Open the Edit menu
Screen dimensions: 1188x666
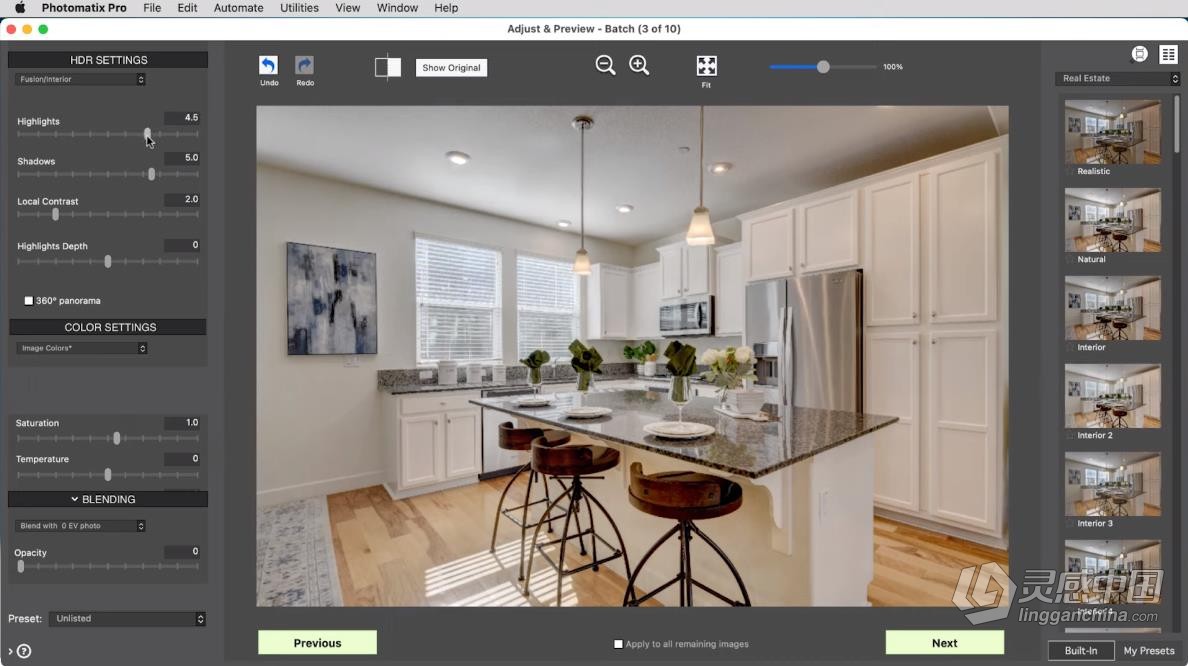[187, 8]
